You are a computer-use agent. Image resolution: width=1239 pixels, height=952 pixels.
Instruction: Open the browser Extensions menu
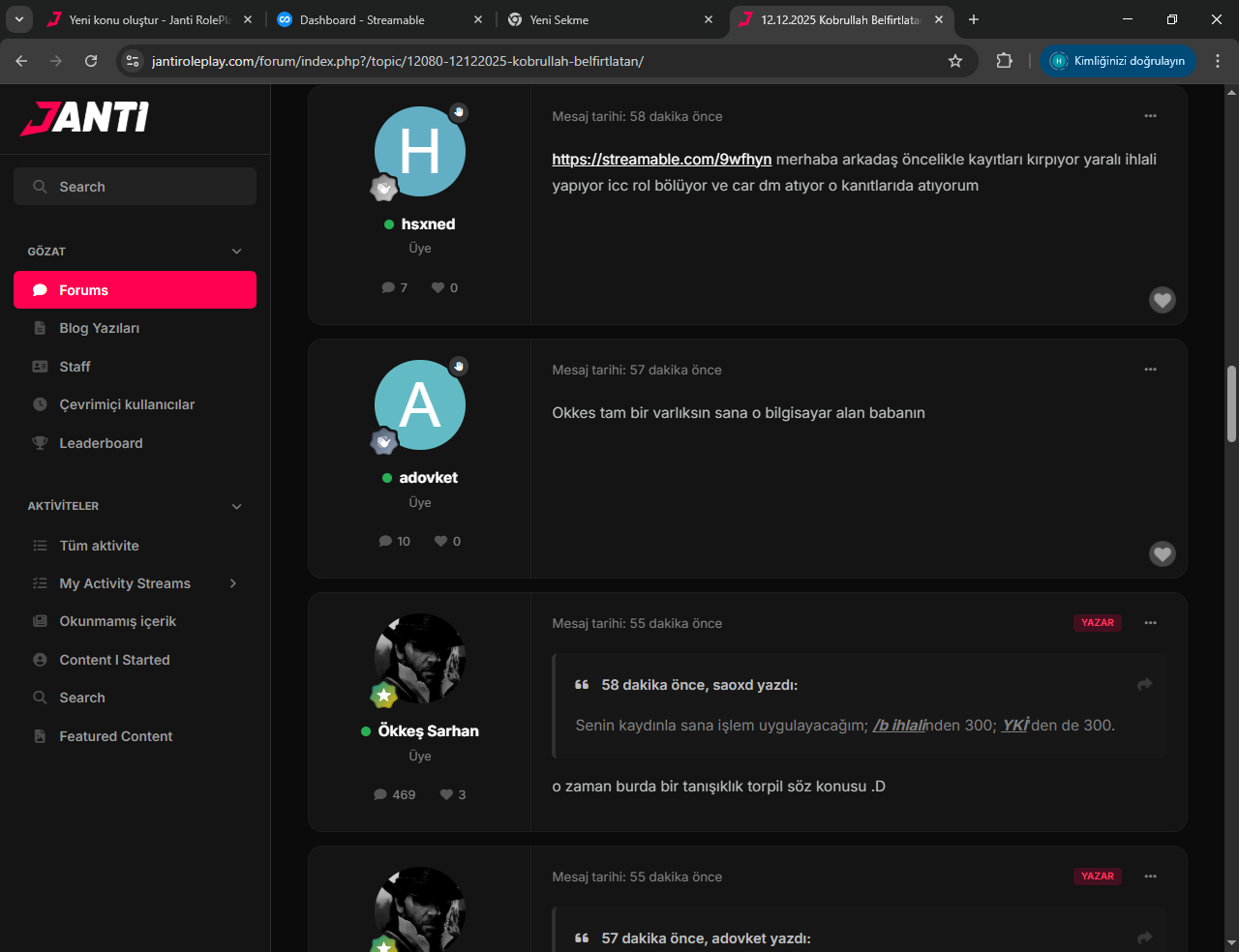[x=1005, y=61]
